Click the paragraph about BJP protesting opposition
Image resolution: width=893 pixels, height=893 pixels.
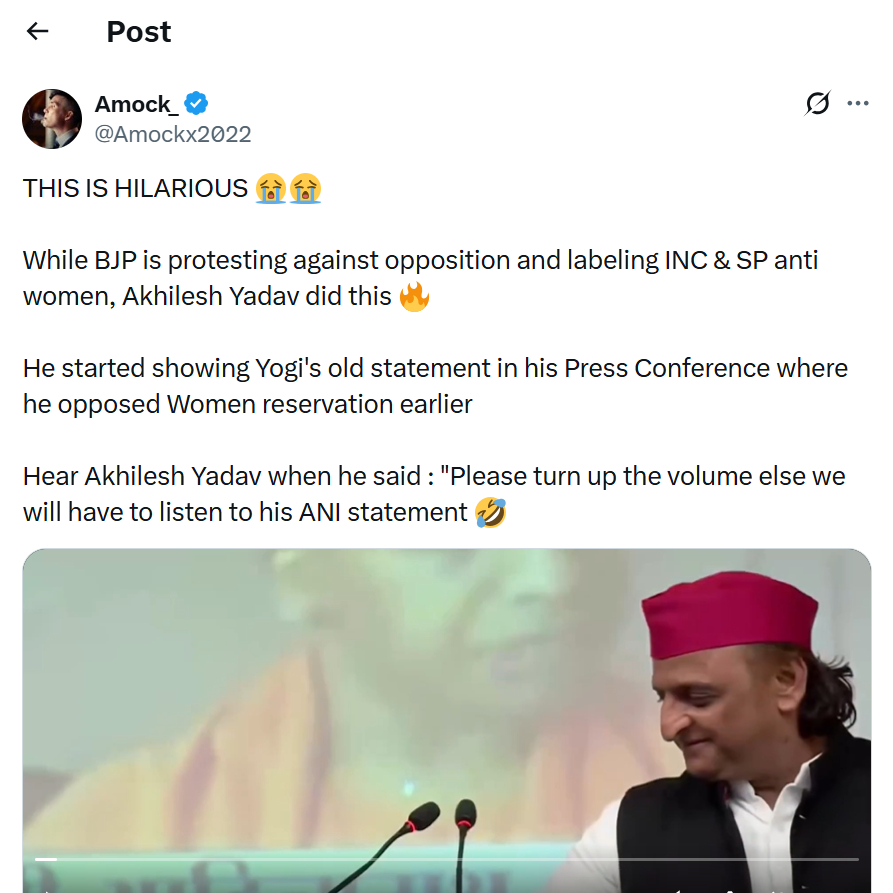[x=420, y=278]
